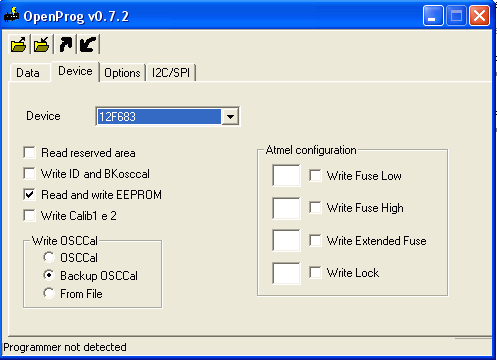Click the Fuse Low value field
The image size is (497, 361).
tap(286, 175)
